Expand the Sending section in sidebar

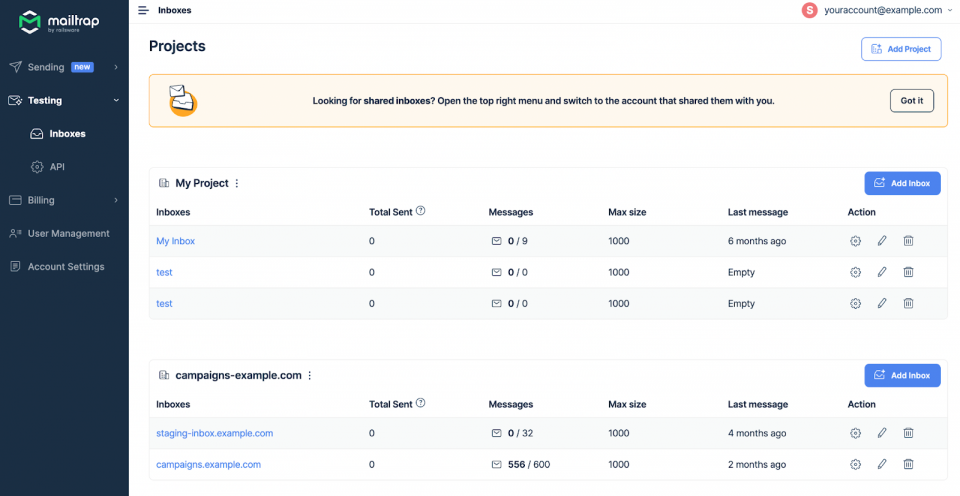[64, 67]
